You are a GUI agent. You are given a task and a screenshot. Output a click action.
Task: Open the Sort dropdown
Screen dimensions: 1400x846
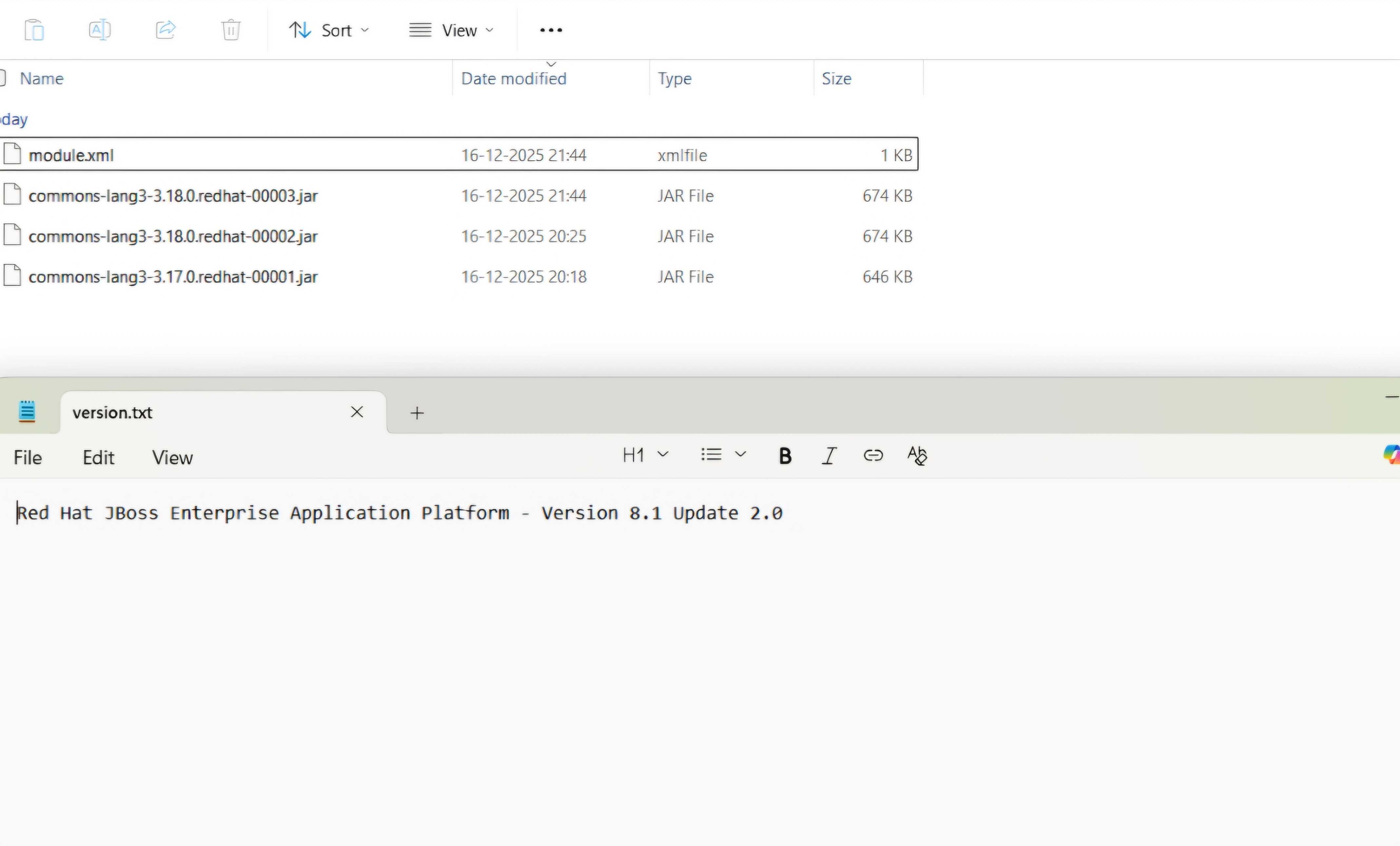click(x=328, y=30)
